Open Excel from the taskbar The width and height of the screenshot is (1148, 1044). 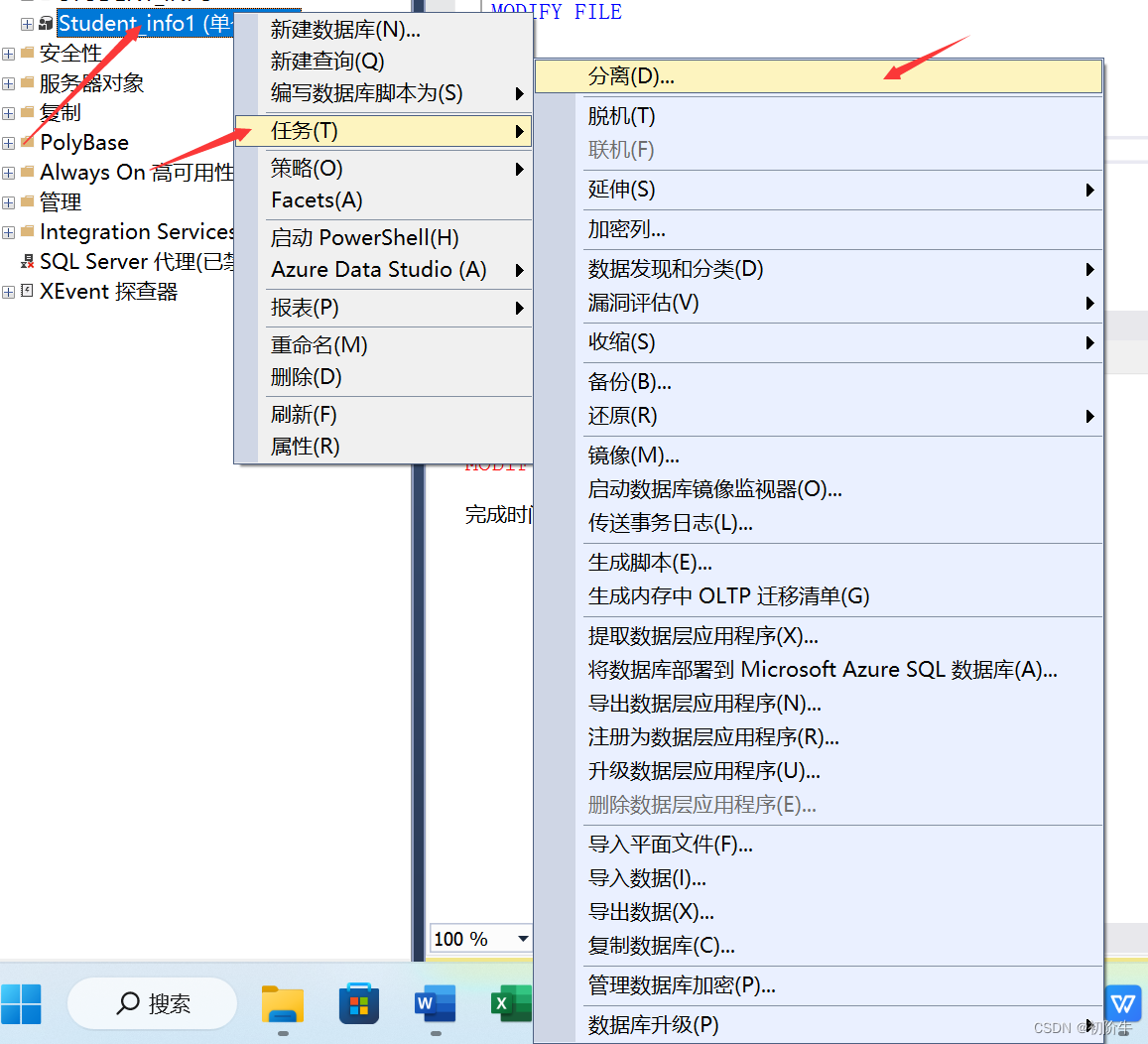511,1003
